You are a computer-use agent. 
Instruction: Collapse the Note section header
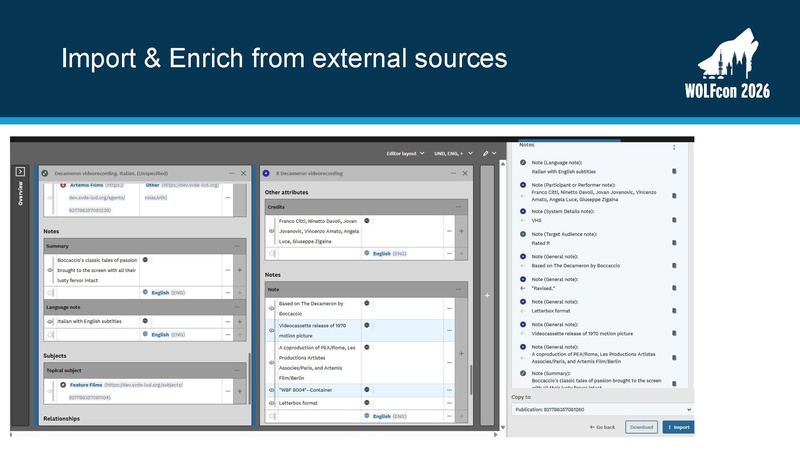click(458, 289)
